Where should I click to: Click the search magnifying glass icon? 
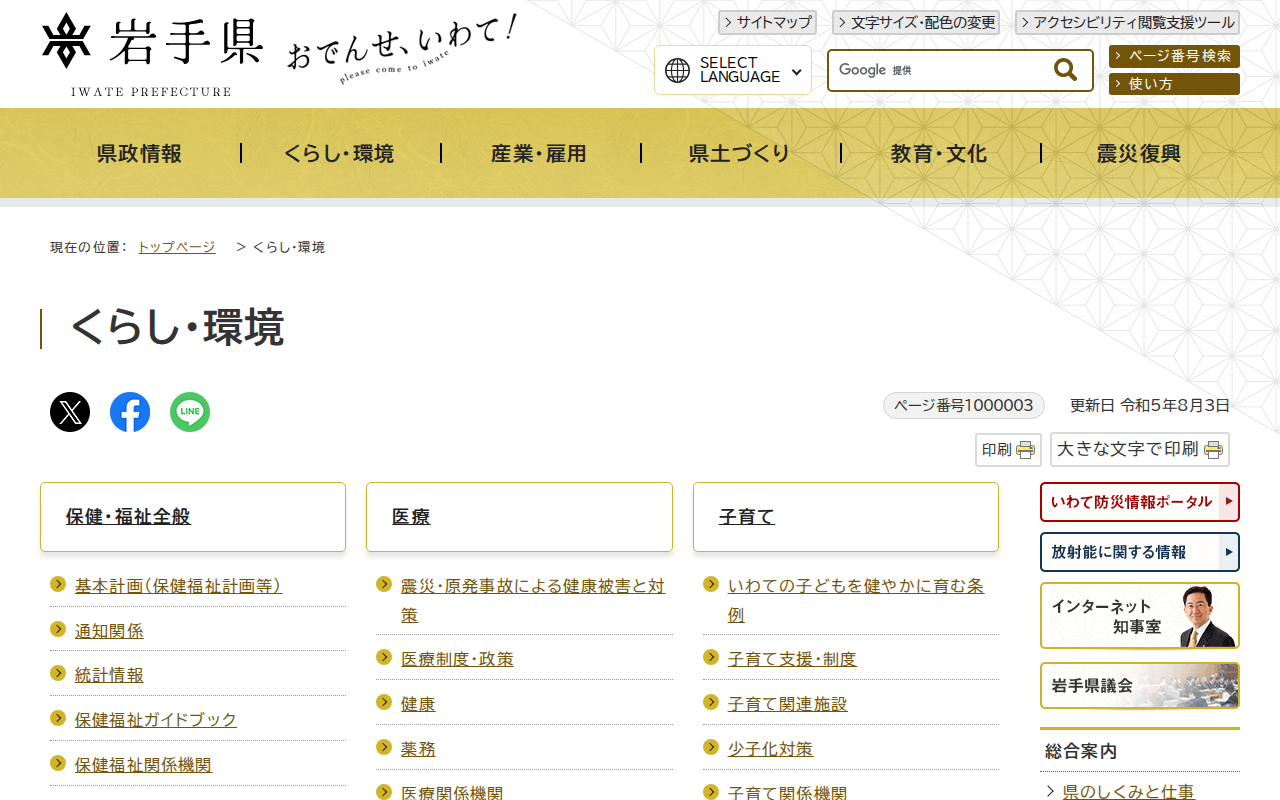[x=1065, y=70]
